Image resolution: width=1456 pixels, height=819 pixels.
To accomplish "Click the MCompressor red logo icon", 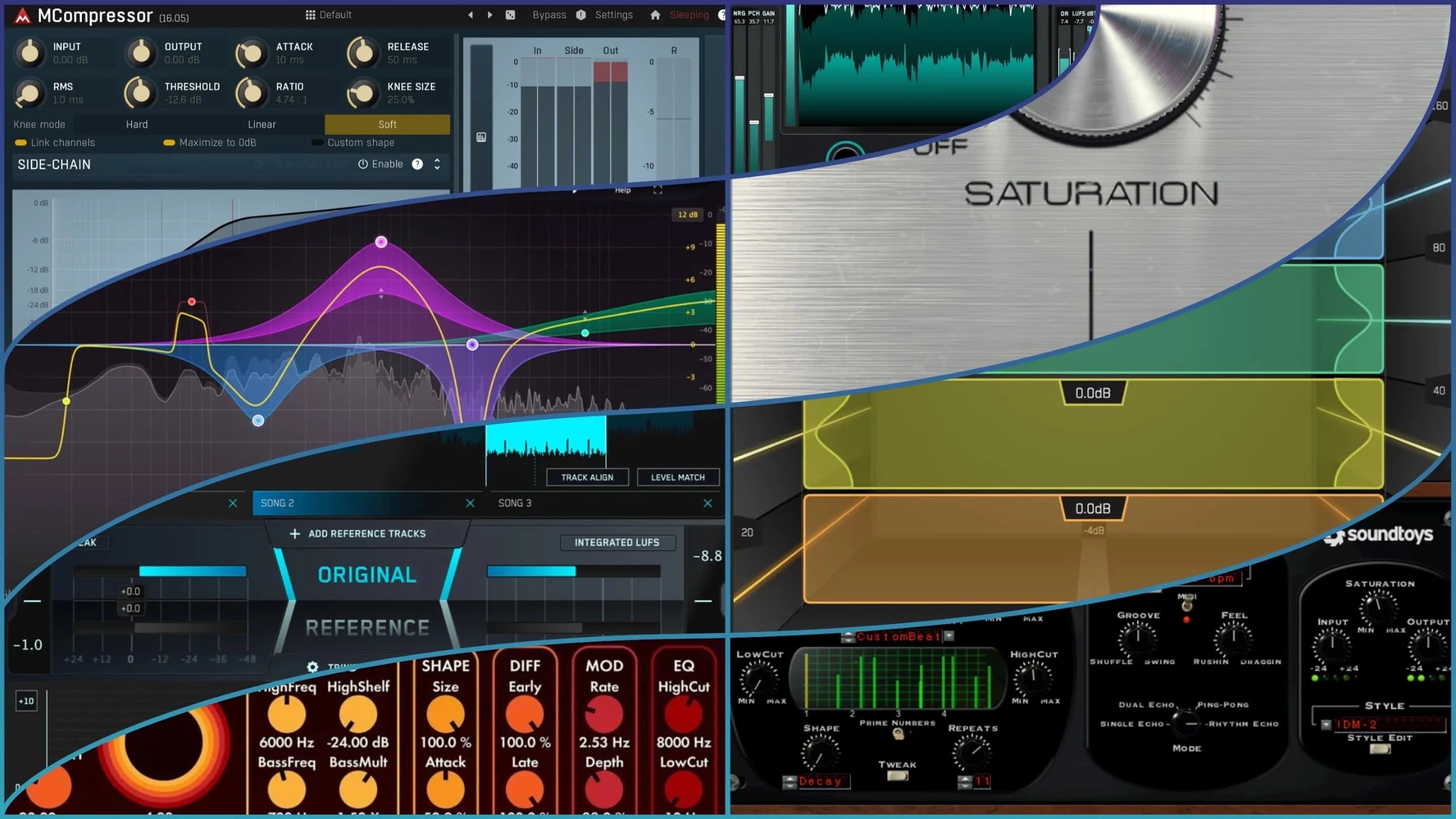I will (22, 16).
